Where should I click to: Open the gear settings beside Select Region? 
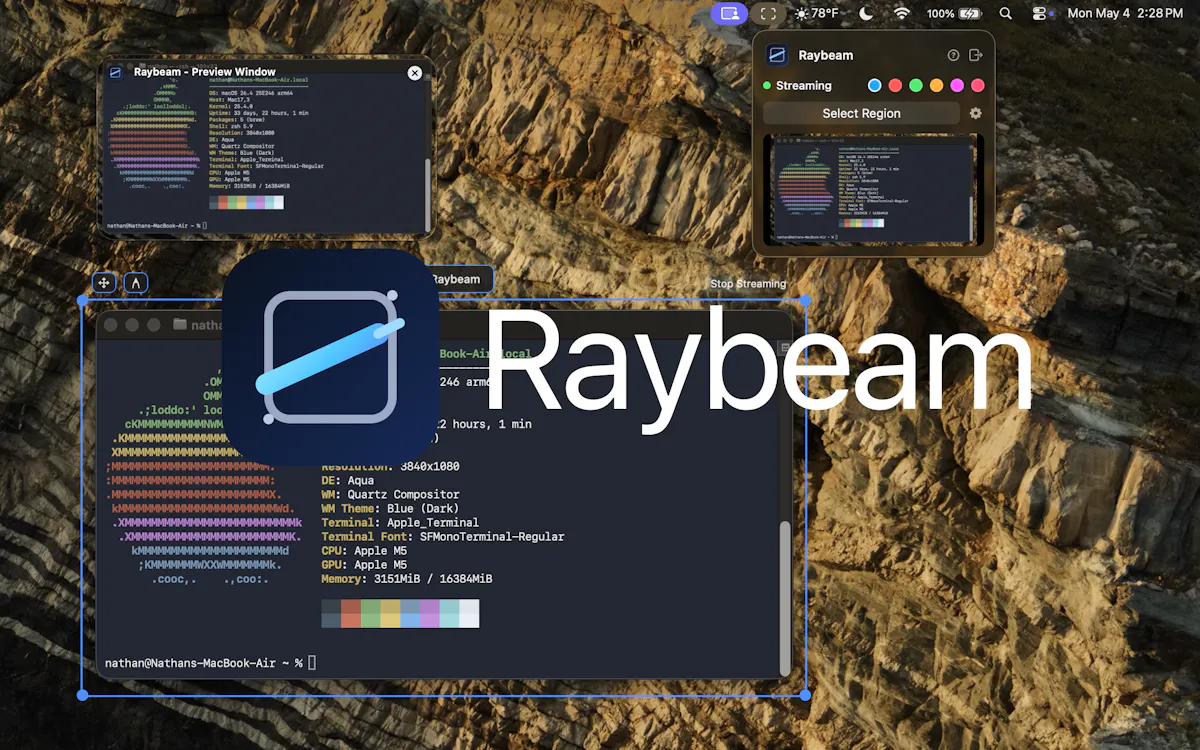975,113
